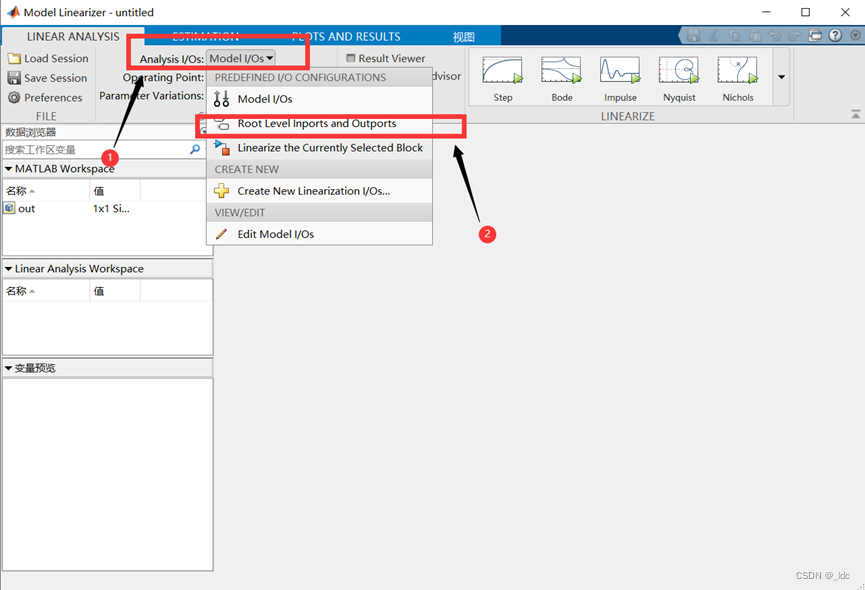The image size is (865, 590).
Task: Collapse the toolstrip with the corner arrow
Action: pos(855,115)
